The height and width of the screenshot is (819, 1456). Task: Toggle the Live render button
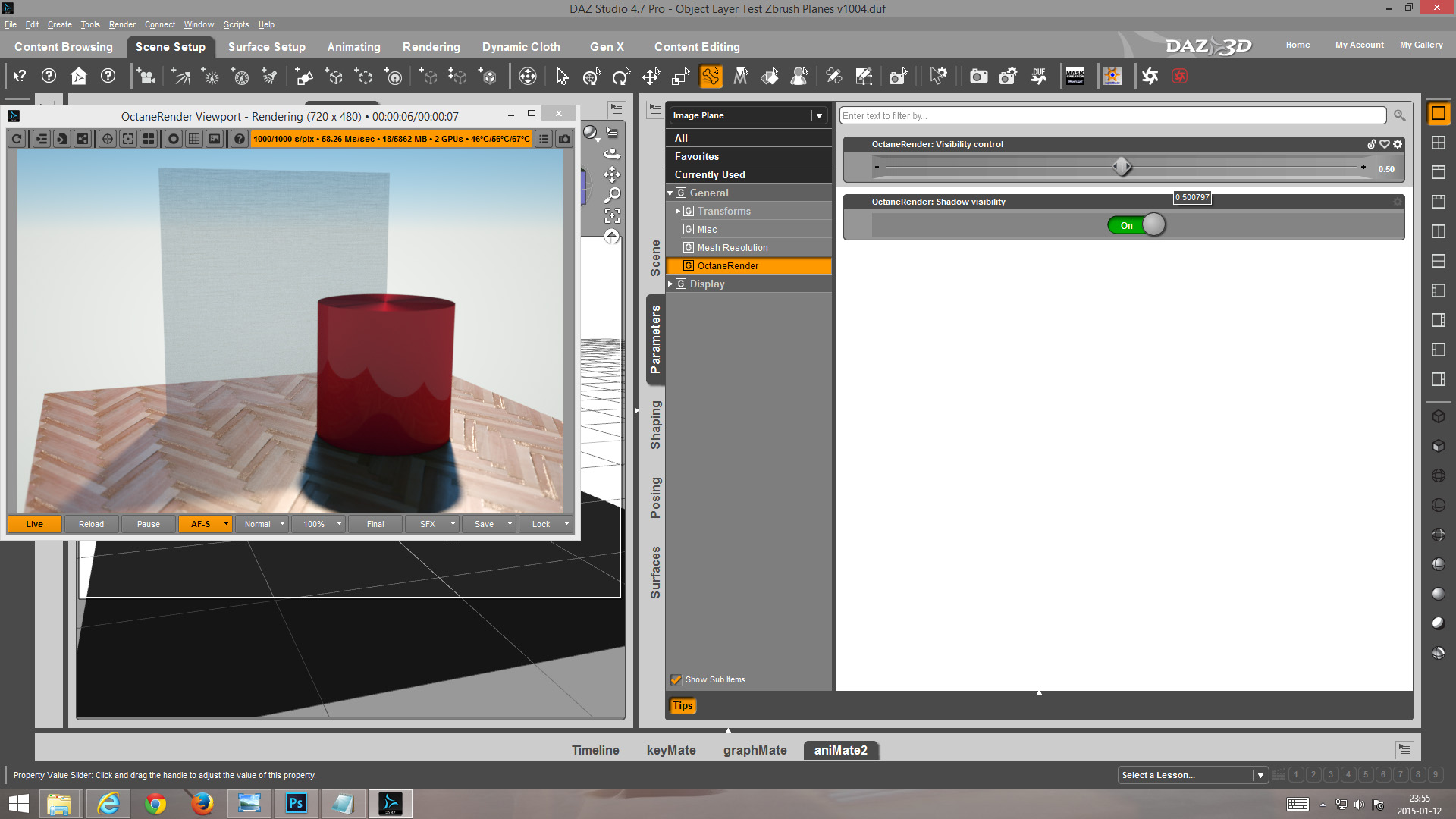pos(34,524)
